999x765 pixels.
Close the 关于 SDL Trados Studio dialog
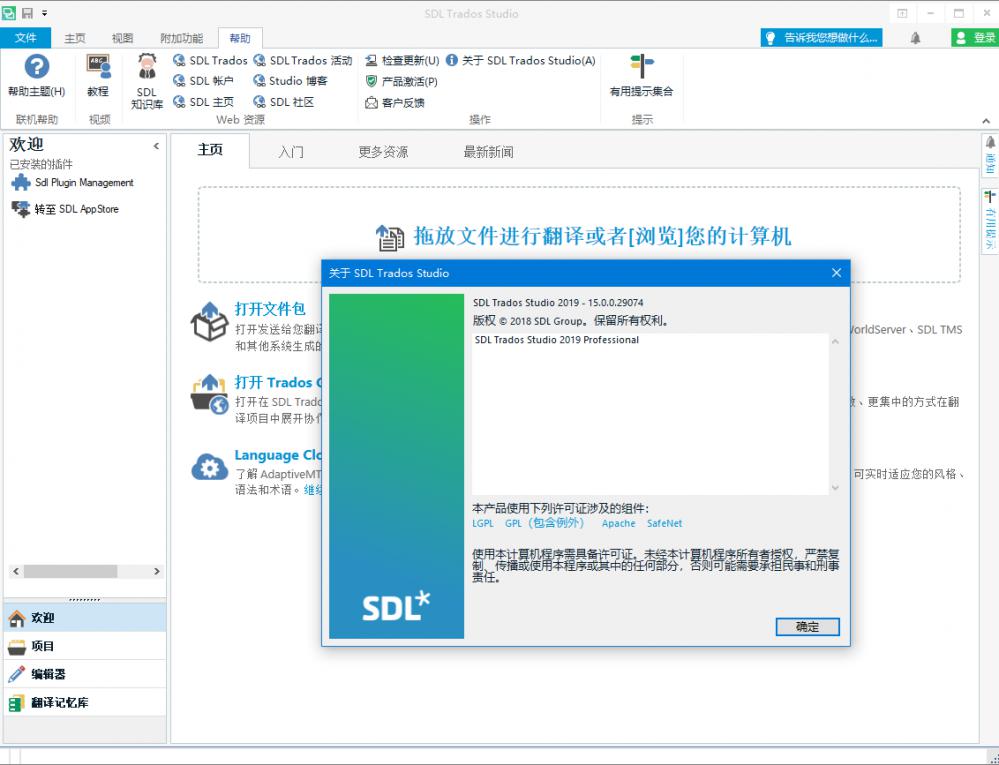[837, 273]
